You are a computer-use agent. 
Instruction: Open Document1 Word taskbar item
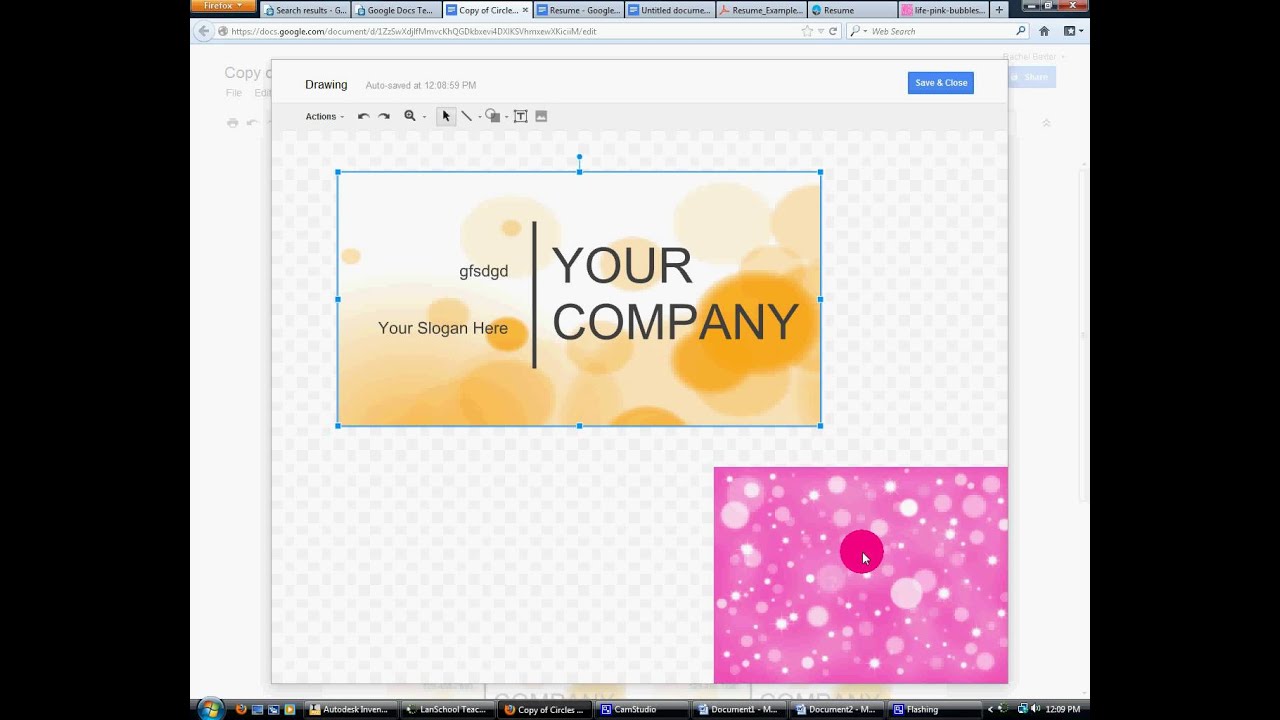[739, 709]
